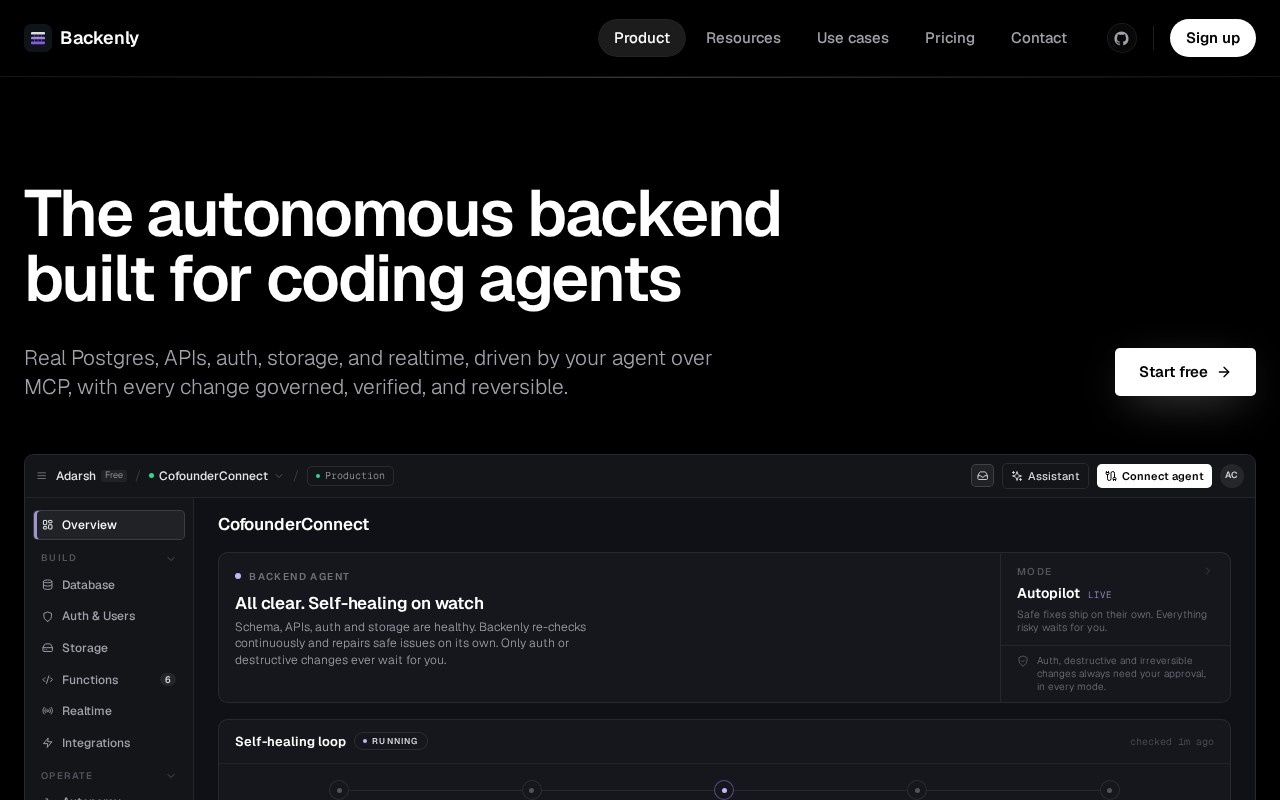
Task: Click the Functions code icon
Action: (48, 680)
